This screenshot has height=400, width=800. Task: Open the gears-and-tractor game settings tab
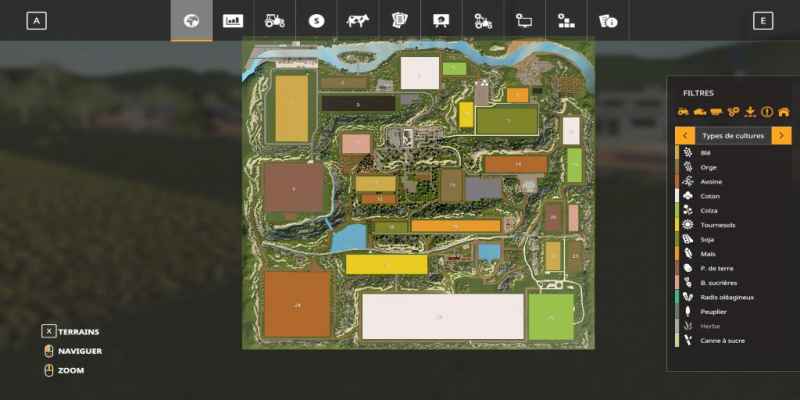coord(483,20)
